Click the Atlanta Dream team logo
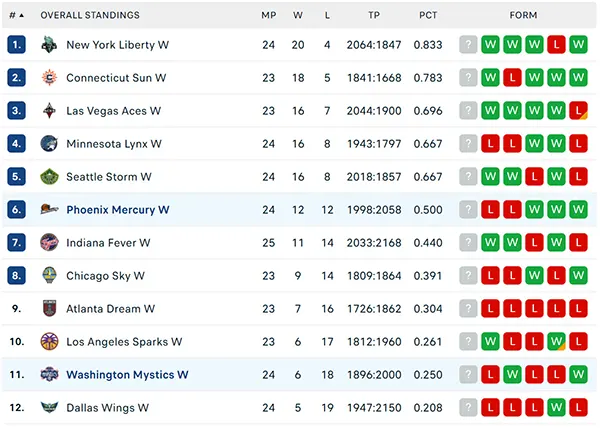The width and height of the screenshot is (600, 428). click(49, 309)
